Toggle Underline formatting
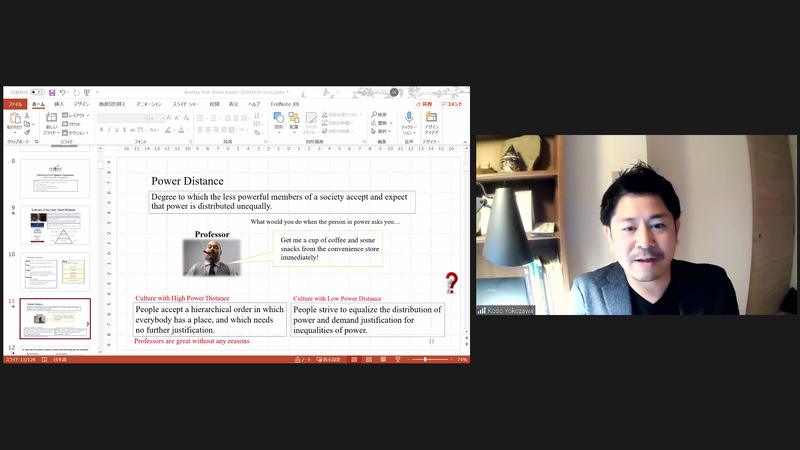This screenshot has width=800, height=450. pos(116,130)
